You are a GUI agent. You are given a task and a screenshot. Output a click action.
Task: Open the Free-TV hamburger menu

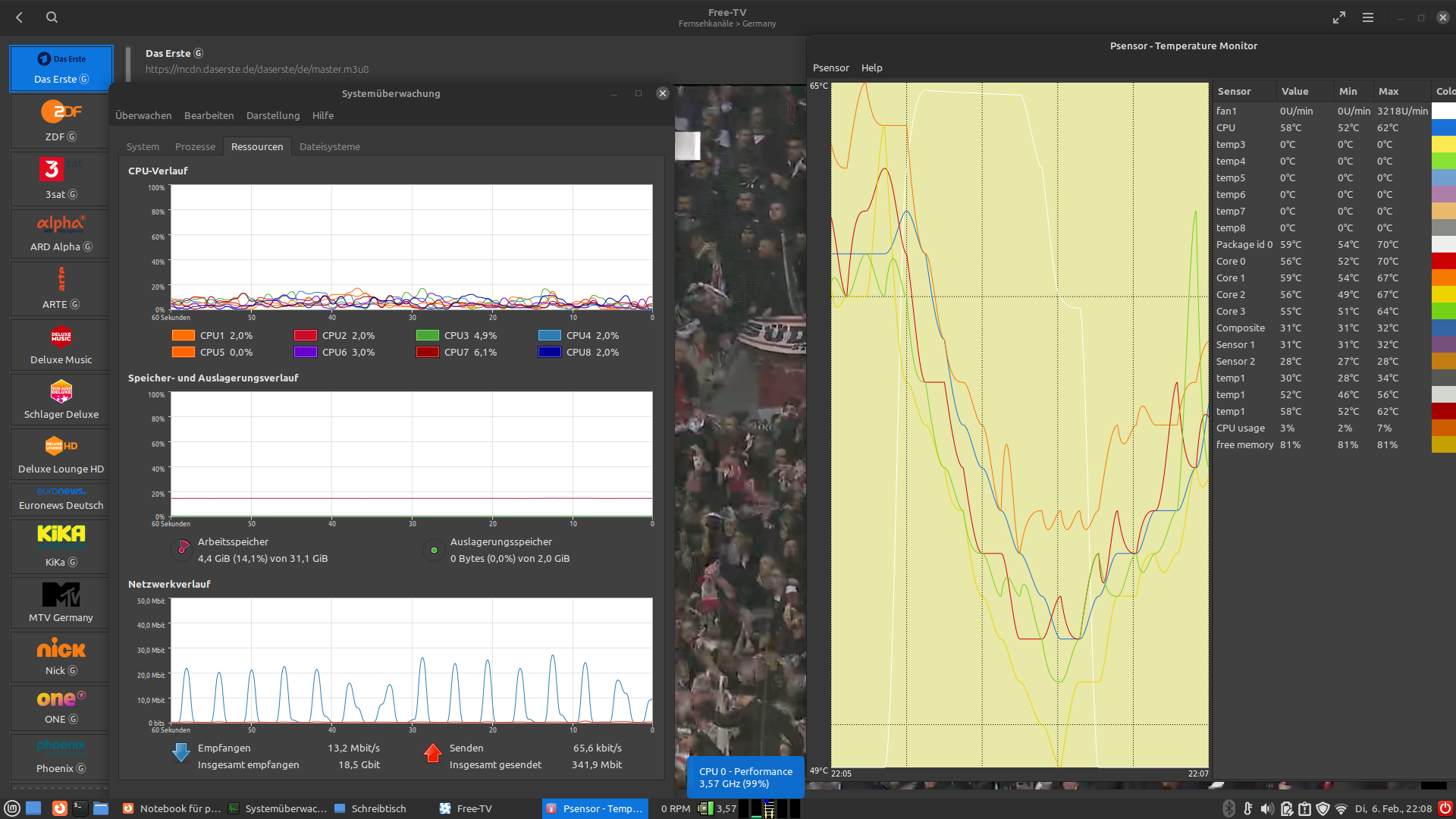pyautogui.click(x=1368, y=17)
